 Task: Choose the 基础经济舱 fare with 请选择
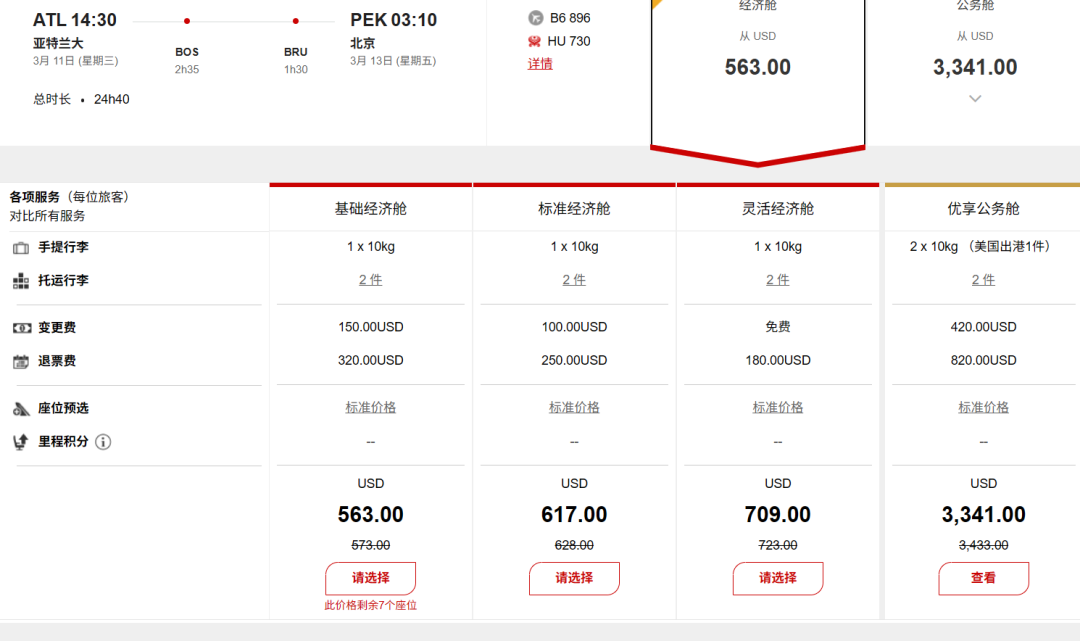[x=370, y=578]
